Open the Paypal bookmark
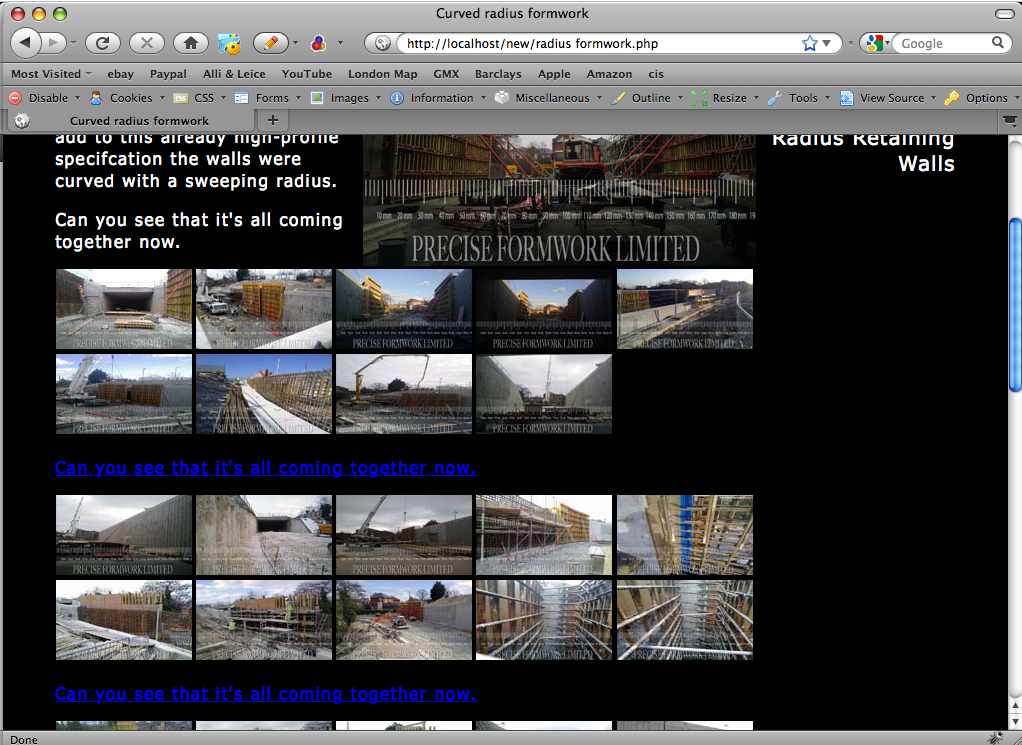 [x=168, y=74]
